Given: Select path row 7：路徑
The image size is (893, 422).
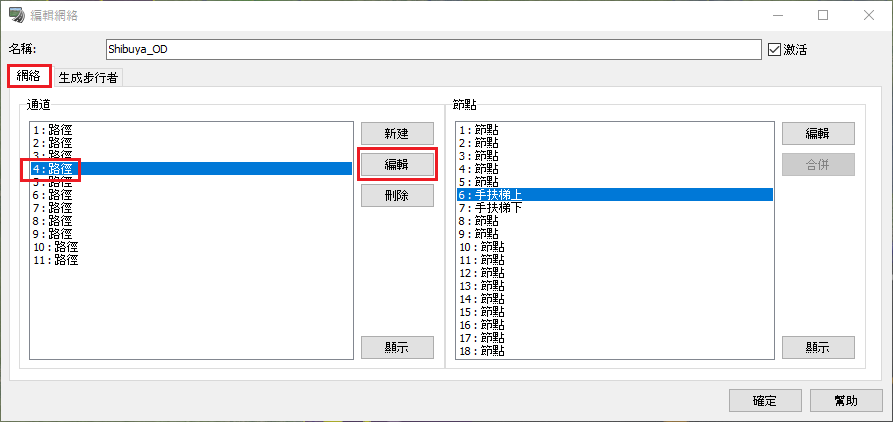Looking at the screenshot, I should click(191, 208).
